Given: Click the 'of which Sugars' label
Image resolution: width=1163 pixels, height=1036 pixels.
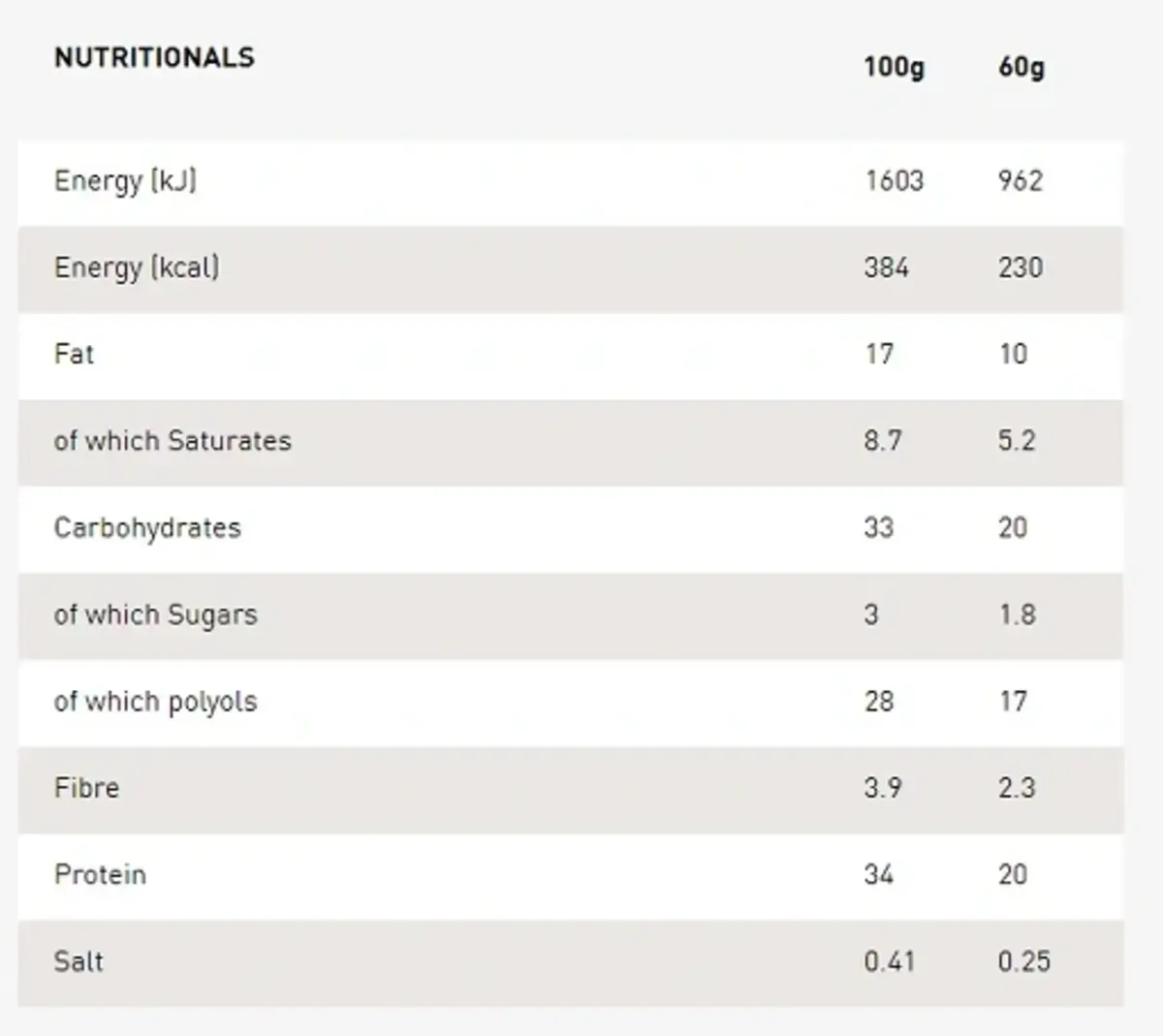Looking at the screenshot, I should pos(156,614).
